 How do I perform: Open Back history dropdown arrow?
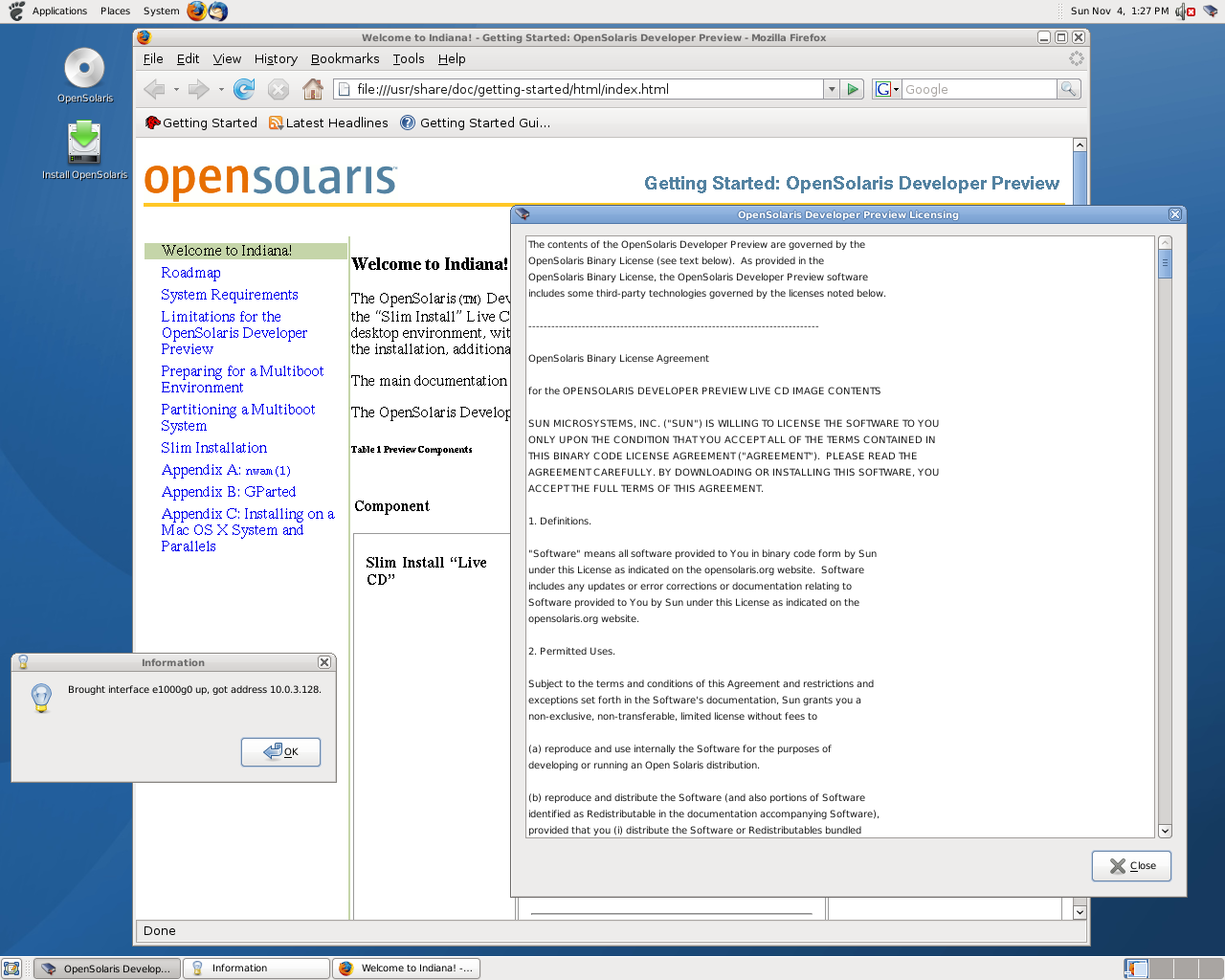(x=176, y=89)
